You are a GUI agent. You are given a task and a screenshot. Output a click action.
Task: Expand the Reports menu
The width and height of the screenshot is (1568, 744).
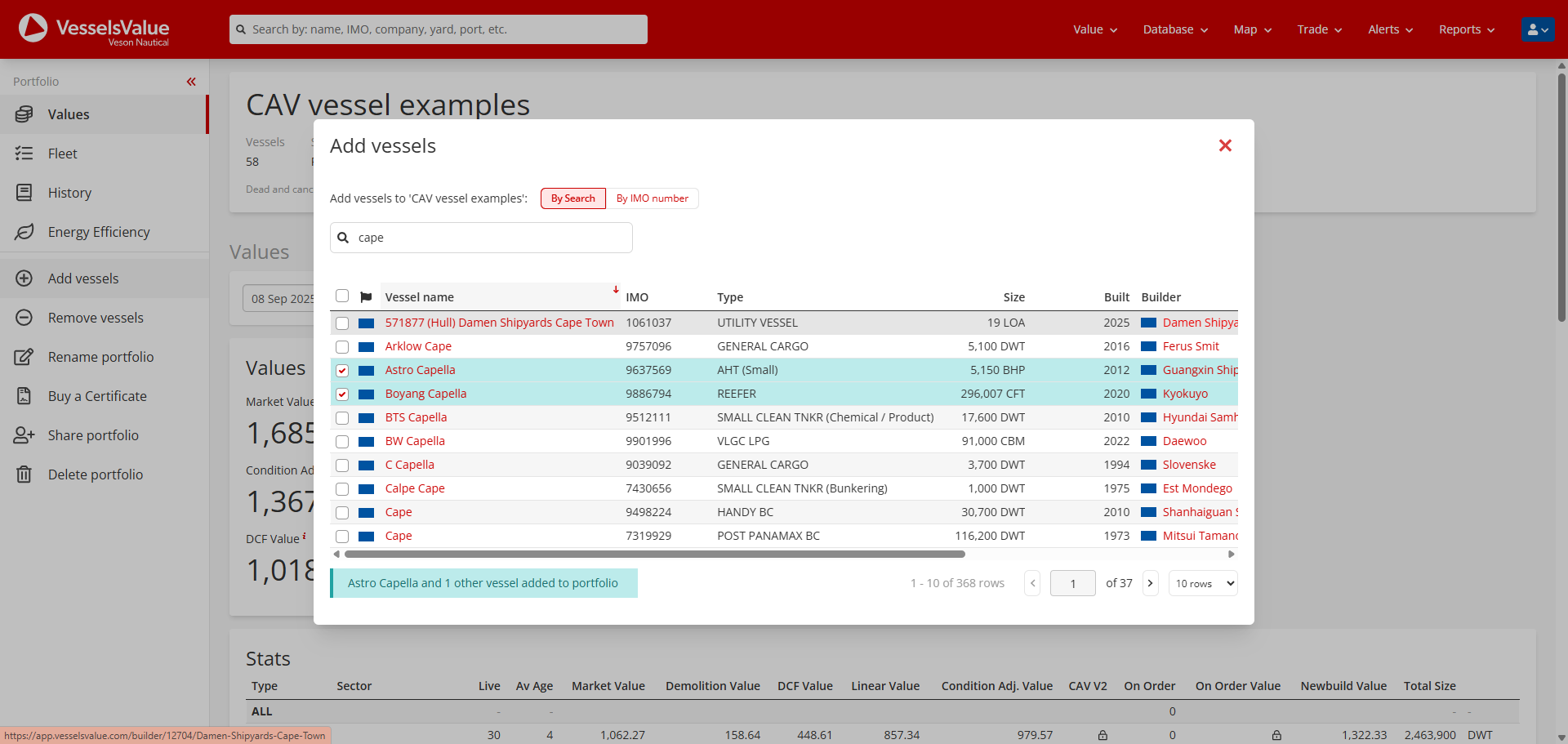[1466, 29]
